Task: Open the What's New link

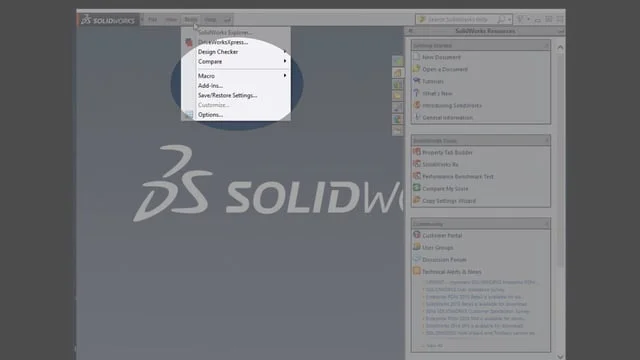Action: tap(437, 93)
